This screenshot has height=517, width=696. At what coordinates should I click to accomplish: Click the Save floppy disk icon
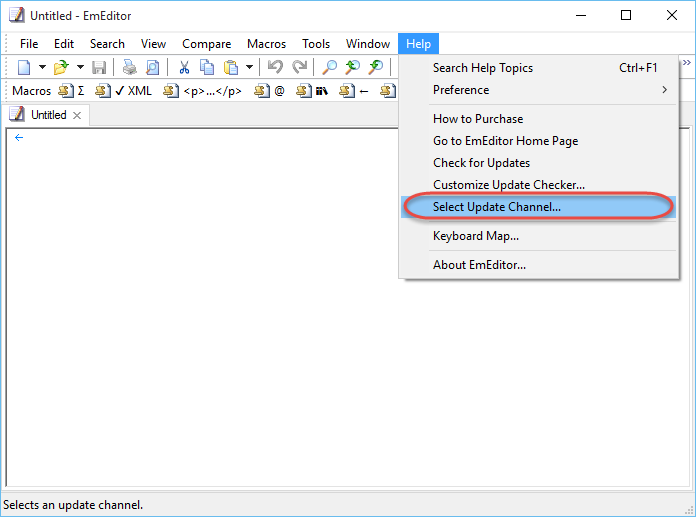click(x=99, y=67)
